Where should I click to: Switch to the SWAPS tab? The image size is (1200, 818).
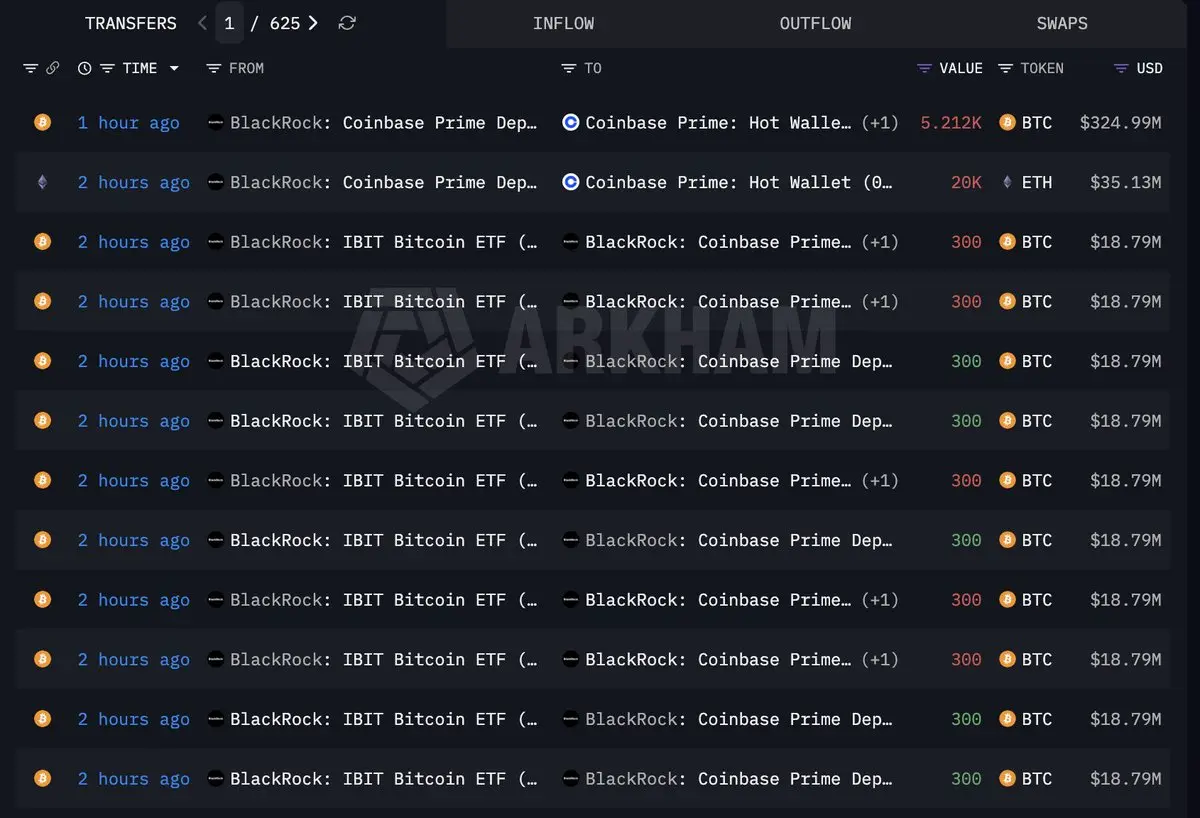(1061, 23)
